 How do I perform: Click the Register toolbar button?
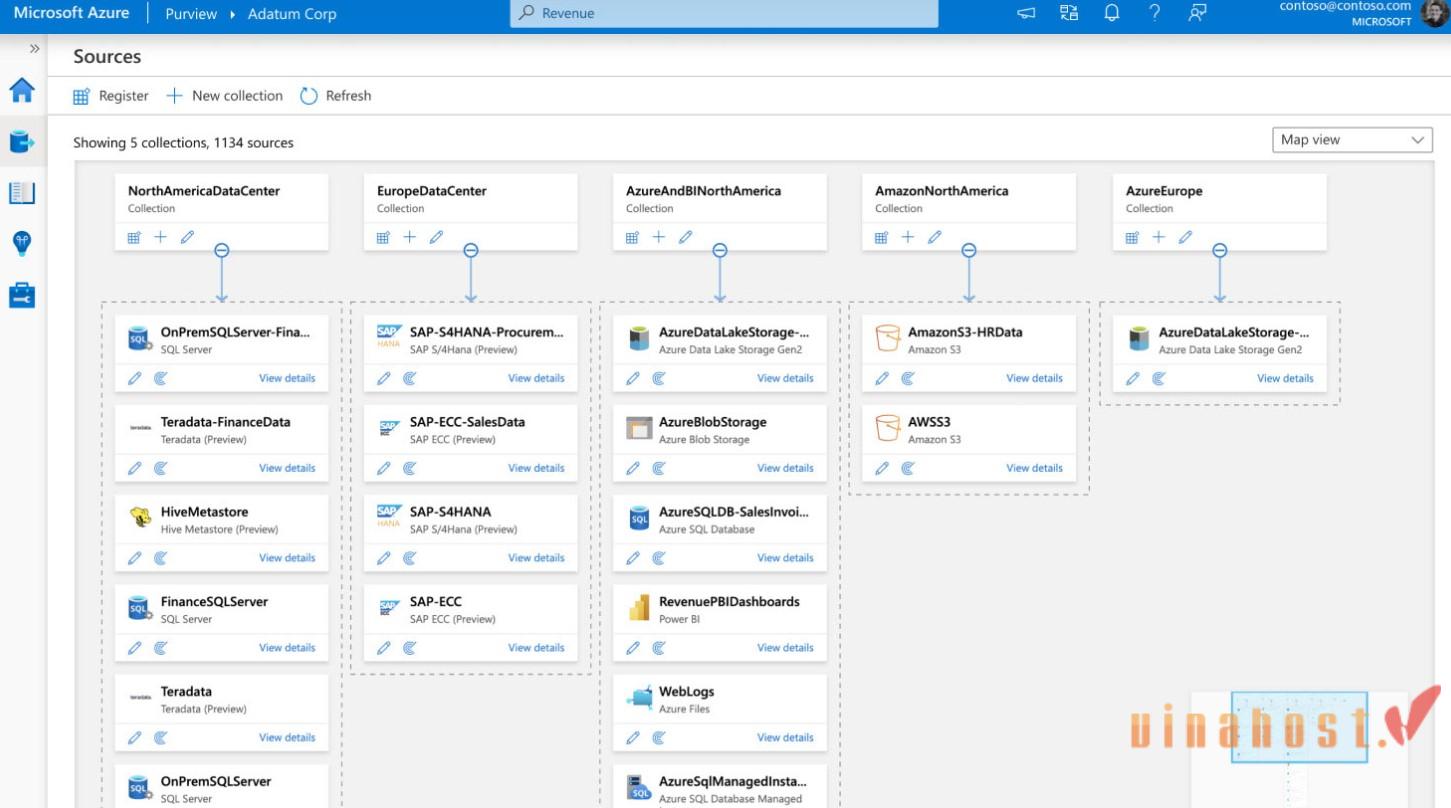pos(111,96)
